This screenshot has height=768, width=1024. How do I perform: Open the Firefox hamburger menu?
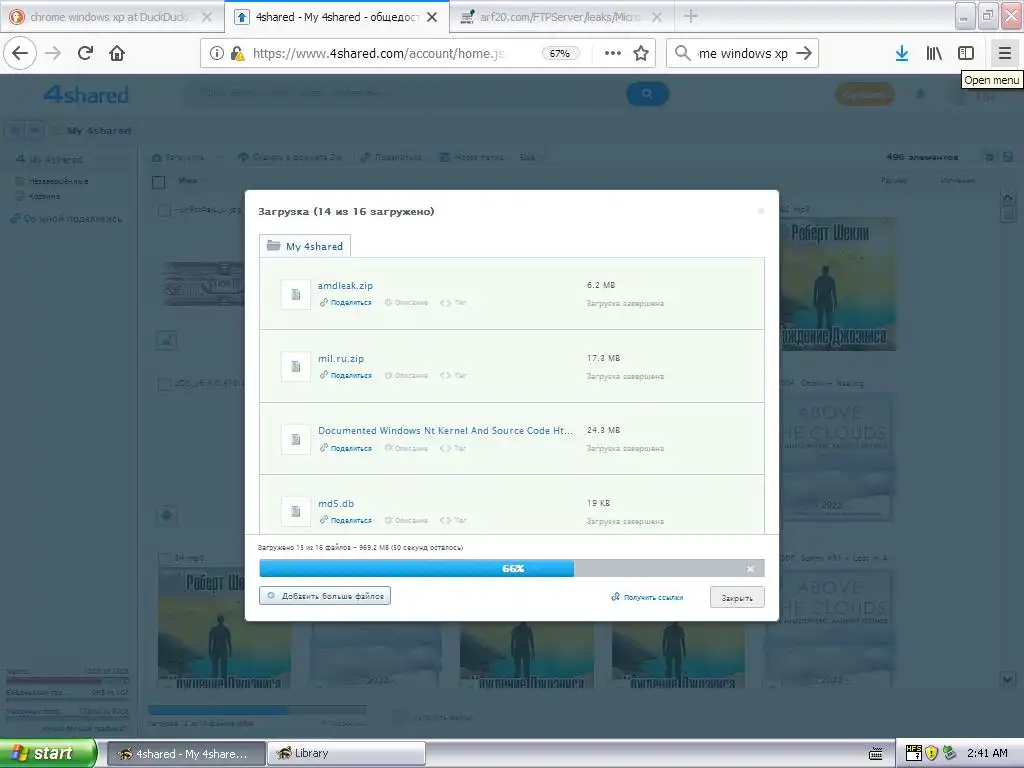(1004, 53)
